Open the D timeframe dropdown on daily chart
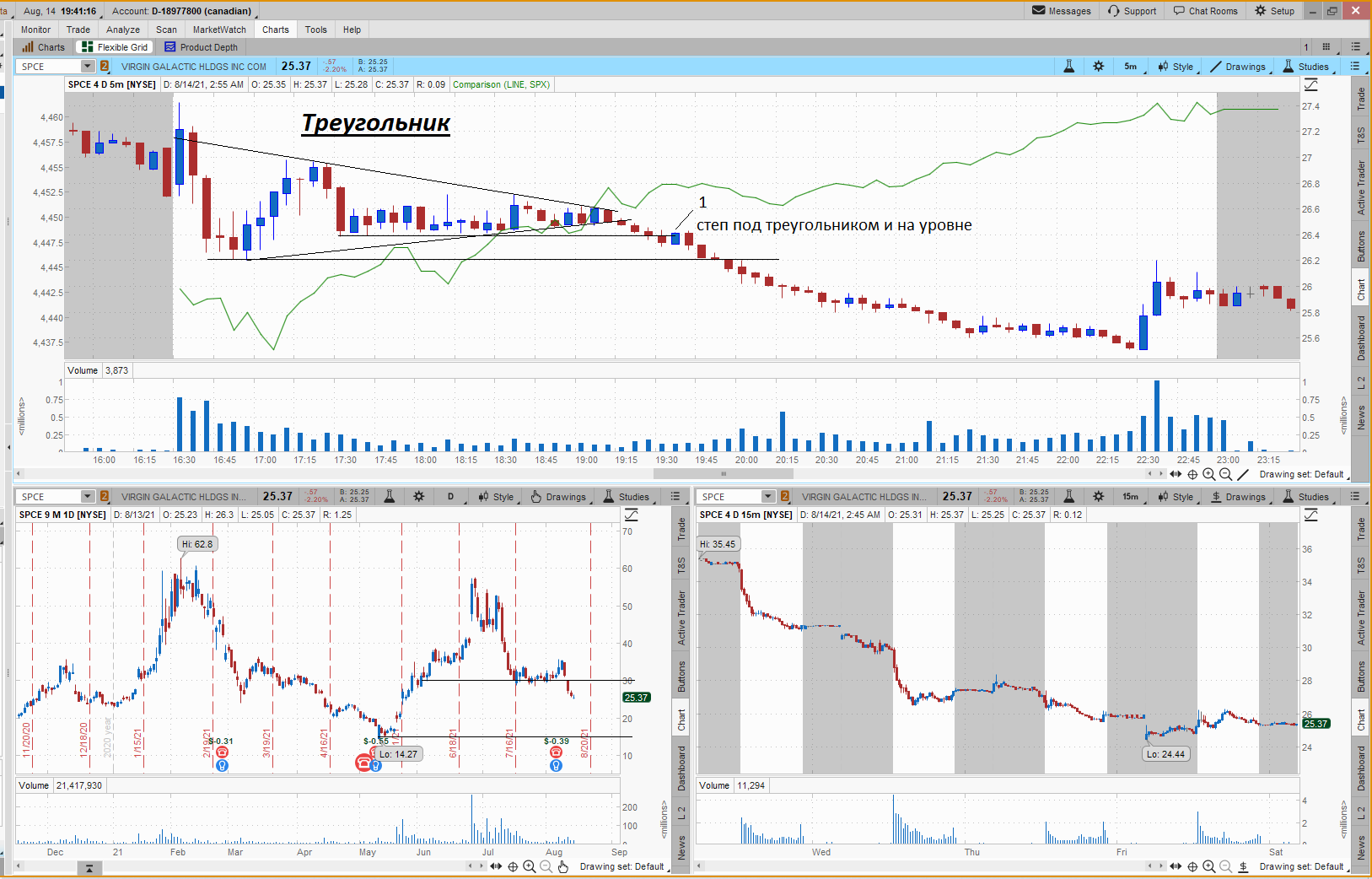 [451, 497]
